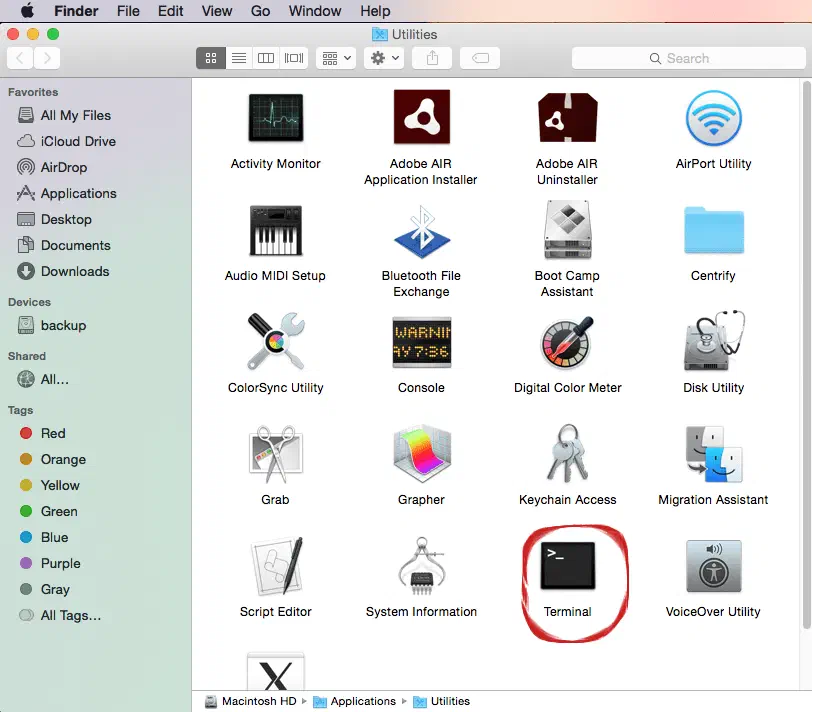The height and width of the screenshot is (712, 813).
Task: Select Digital Color Meter icon
Action: click(x=567, y=342)
